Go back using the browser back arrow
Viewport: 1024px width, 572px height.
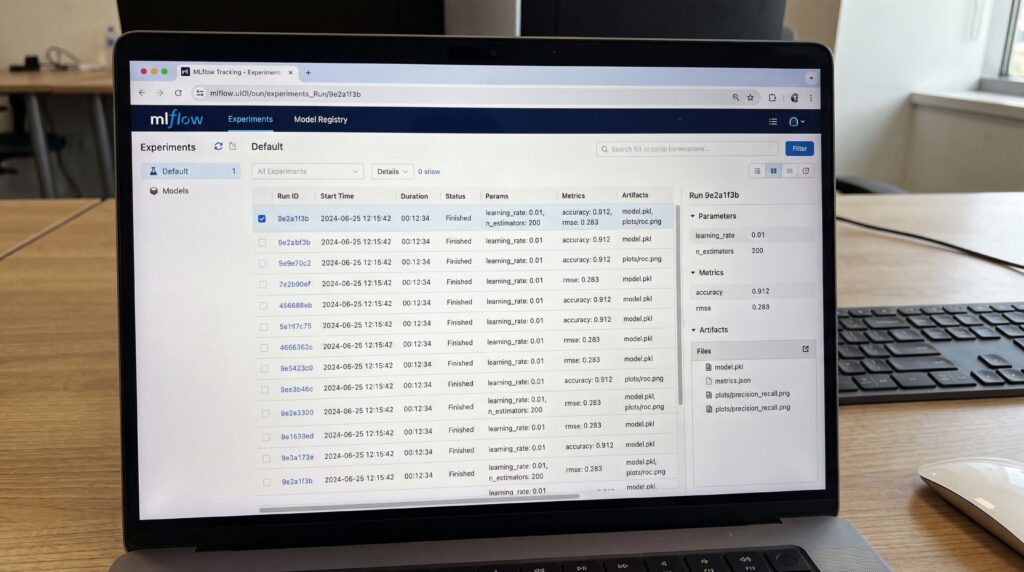click(142, 93)
